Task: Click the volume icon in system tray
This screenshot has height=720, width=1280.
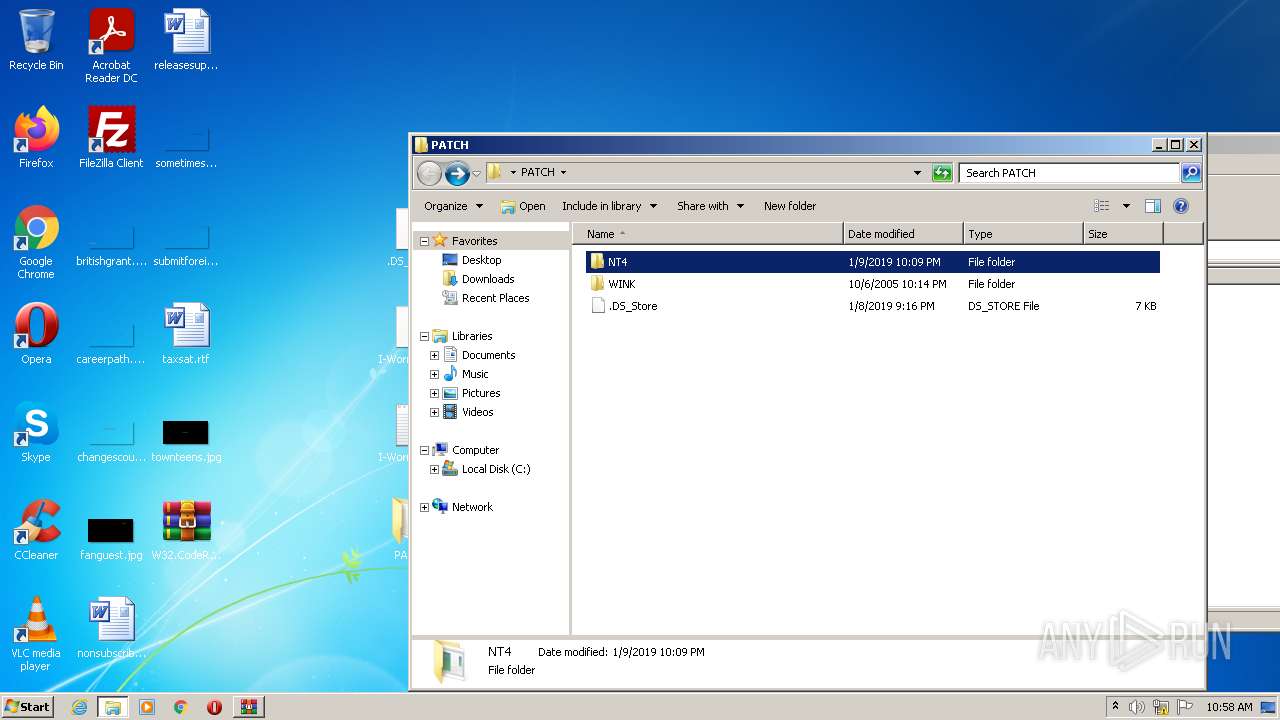Action: click(x=1137, y=707)
